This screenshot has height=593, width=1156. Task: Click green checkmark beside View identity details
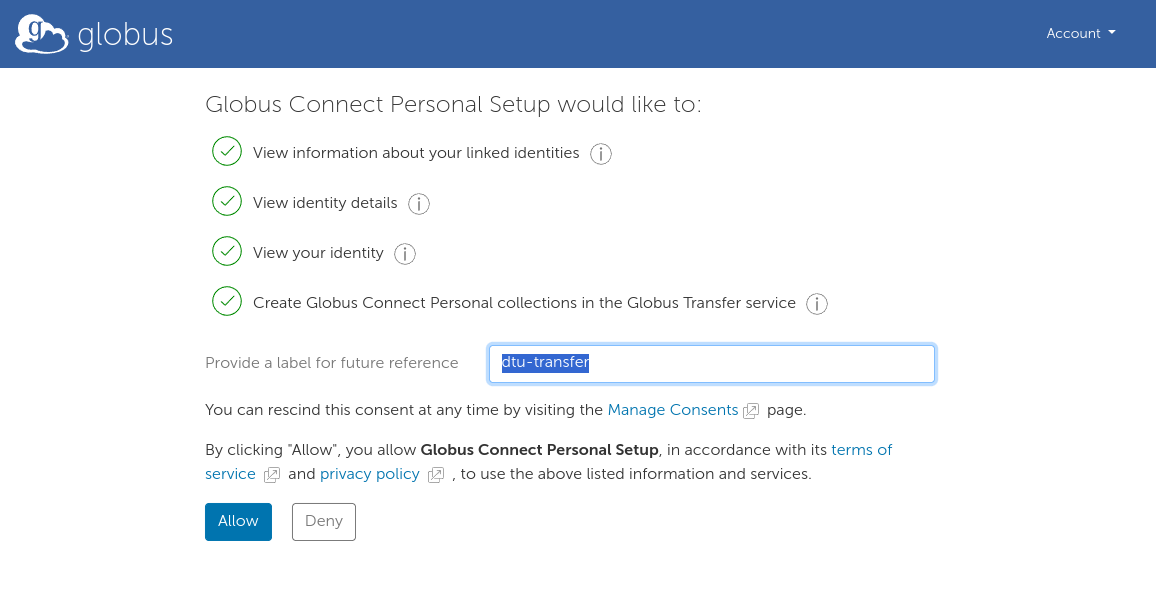[227, 202]
